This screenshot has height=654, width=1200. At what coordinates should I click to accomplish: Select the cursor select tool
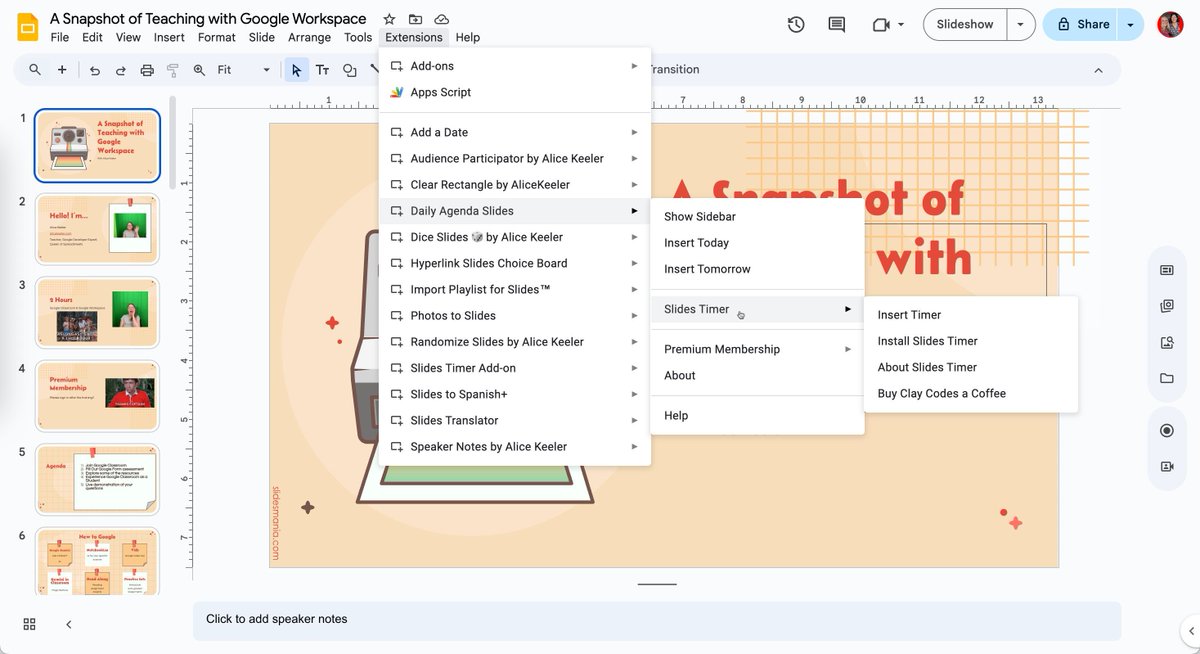[296, 70]
